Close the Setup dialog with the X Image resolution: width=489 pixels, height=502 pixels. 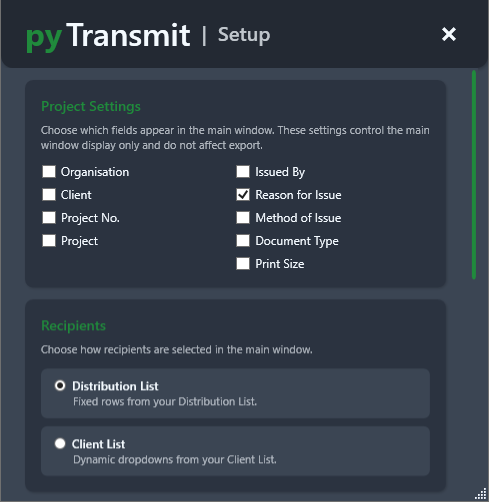pyautogui.click(x=449, y=34)
